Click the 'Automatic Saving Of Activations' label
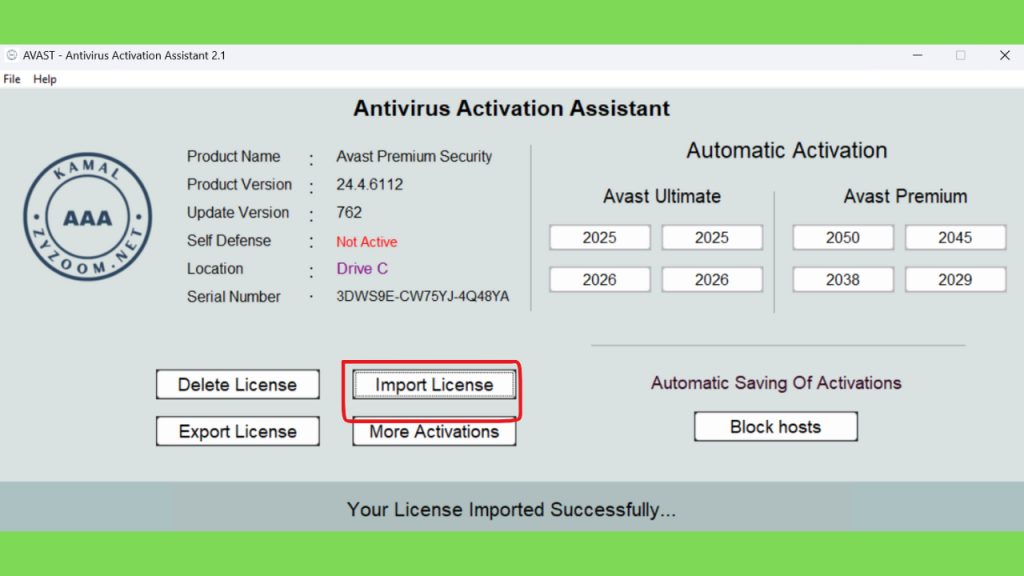The width and height of the screenshot is (1024, 576). [x=776, y=383]
